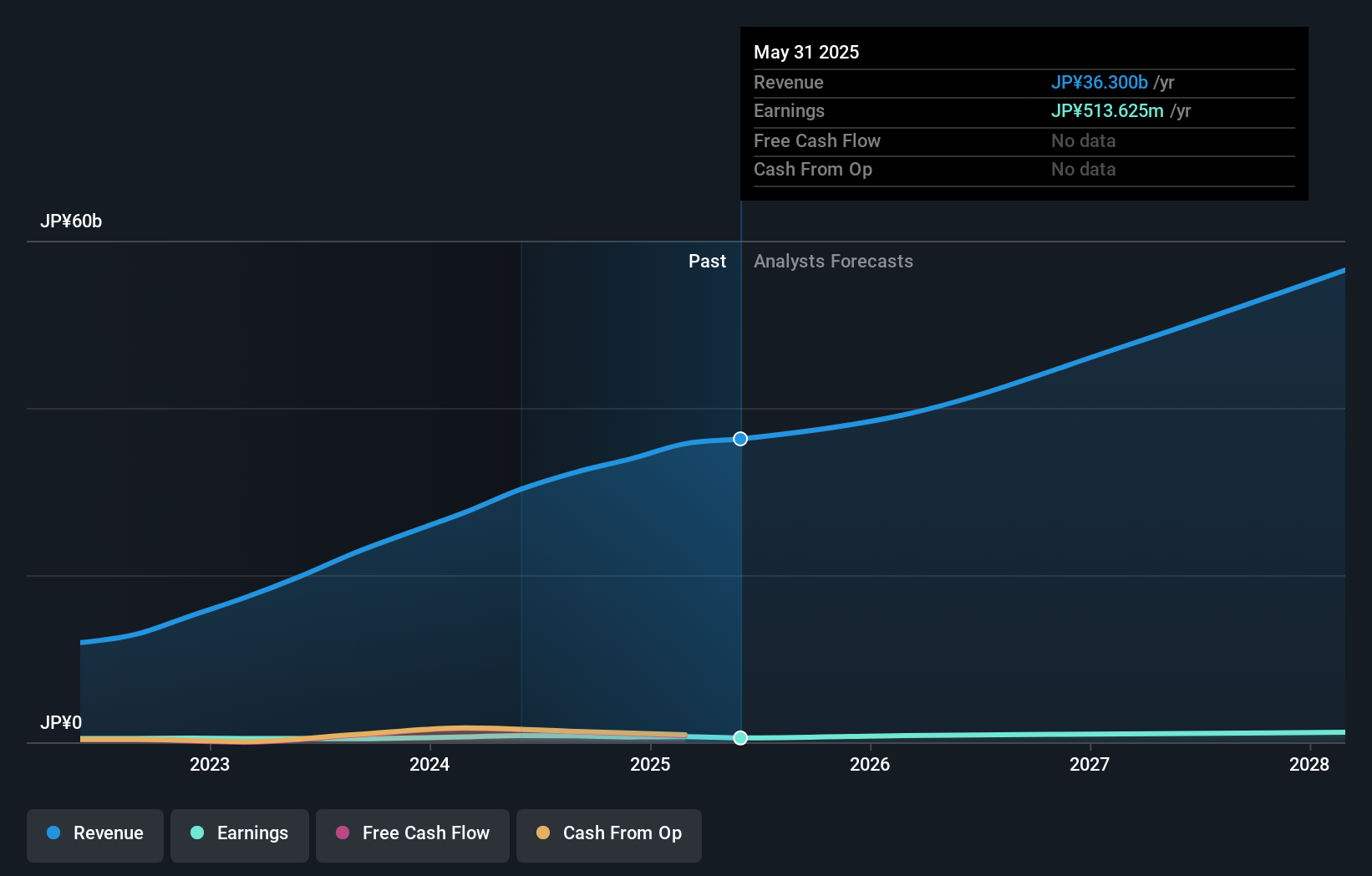The height and width of the screenshot is (876, 1372).
Task: Click the 2024 axis label
Action: tap(429, 764)
